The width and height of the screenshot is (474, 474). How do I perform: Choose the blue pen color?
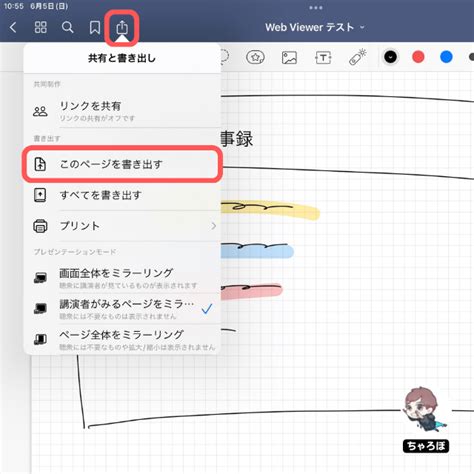[x=446, y=57]
